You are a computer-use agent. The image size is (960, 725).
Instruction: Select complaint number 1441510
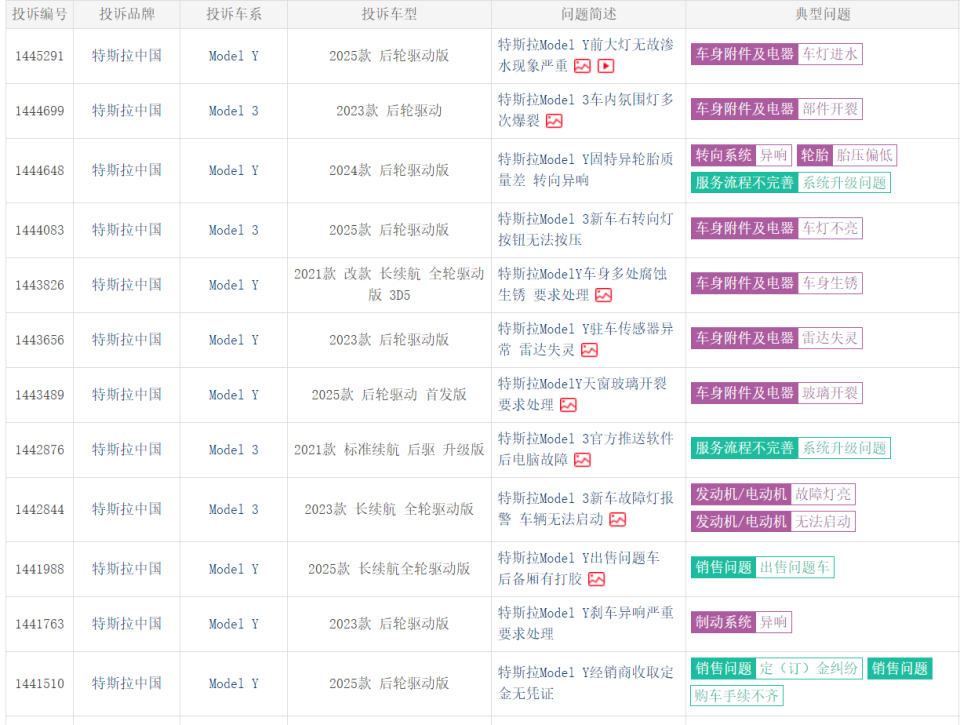40,684
